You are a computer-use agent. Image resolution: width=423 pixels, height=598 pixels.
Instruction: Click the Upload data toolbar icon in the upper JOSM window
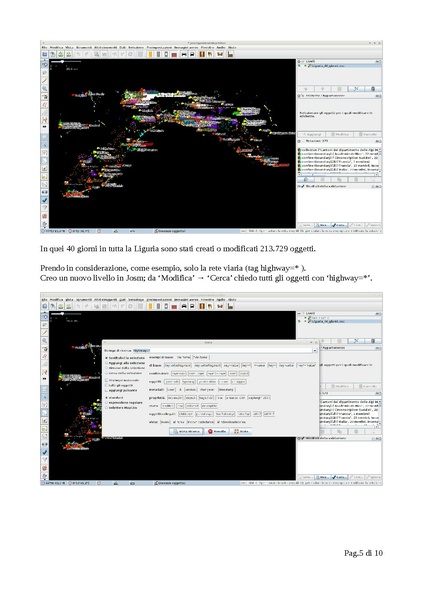[68, 55]
